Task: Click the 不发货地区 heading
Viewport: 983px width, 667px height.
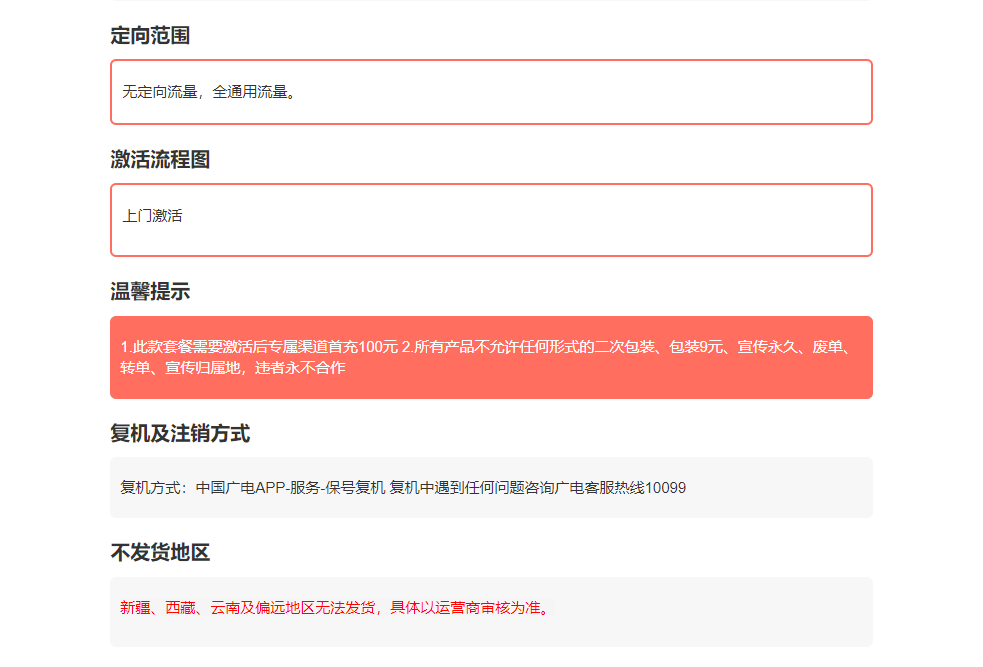Action: point(160,553)
